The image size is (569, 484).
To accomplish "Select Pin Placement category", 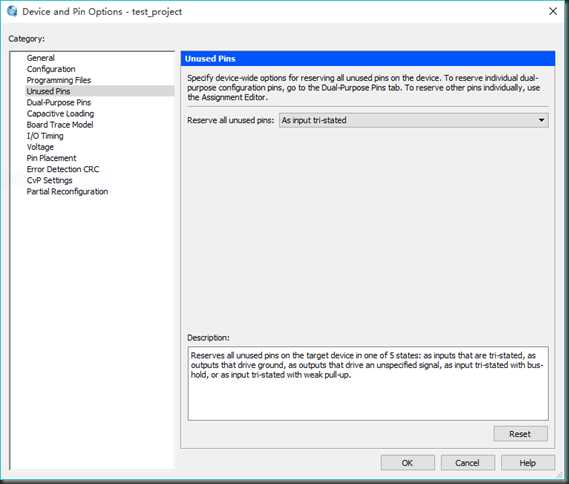I will (x=51, y=158).
